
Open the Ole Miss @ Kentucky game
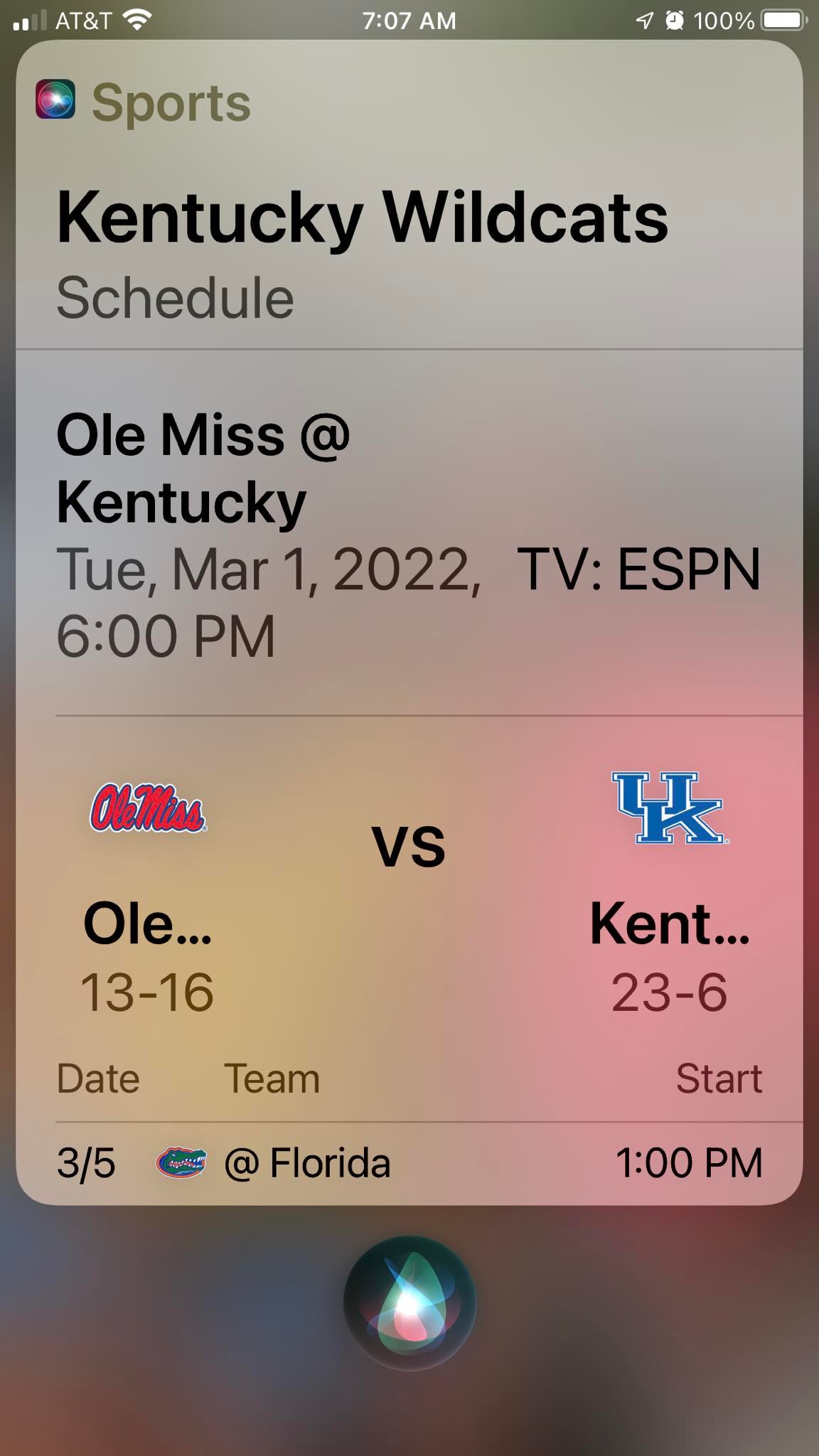[x=203, y=468]
